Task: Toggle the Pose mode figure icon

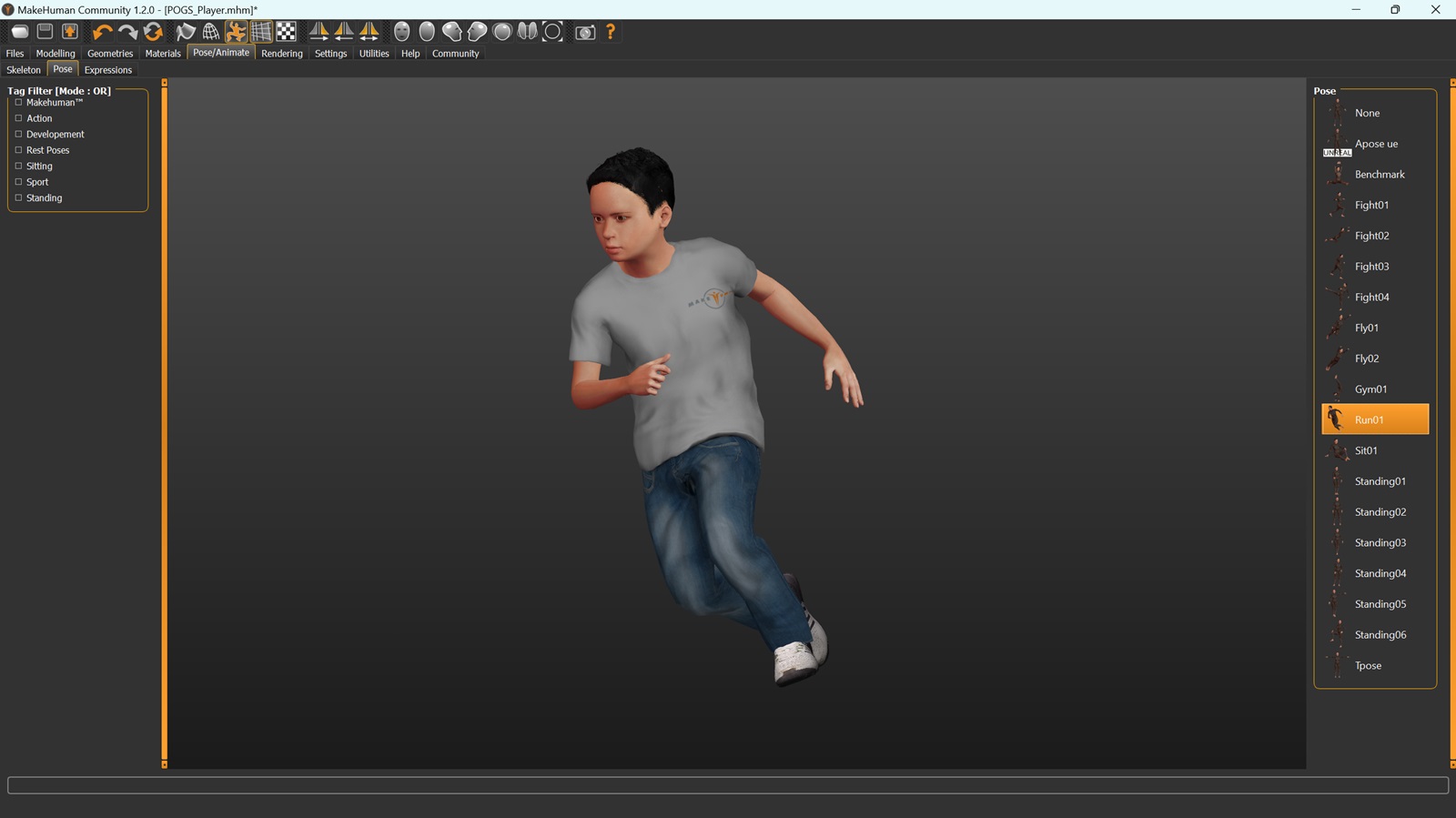Action: point(236,32)
